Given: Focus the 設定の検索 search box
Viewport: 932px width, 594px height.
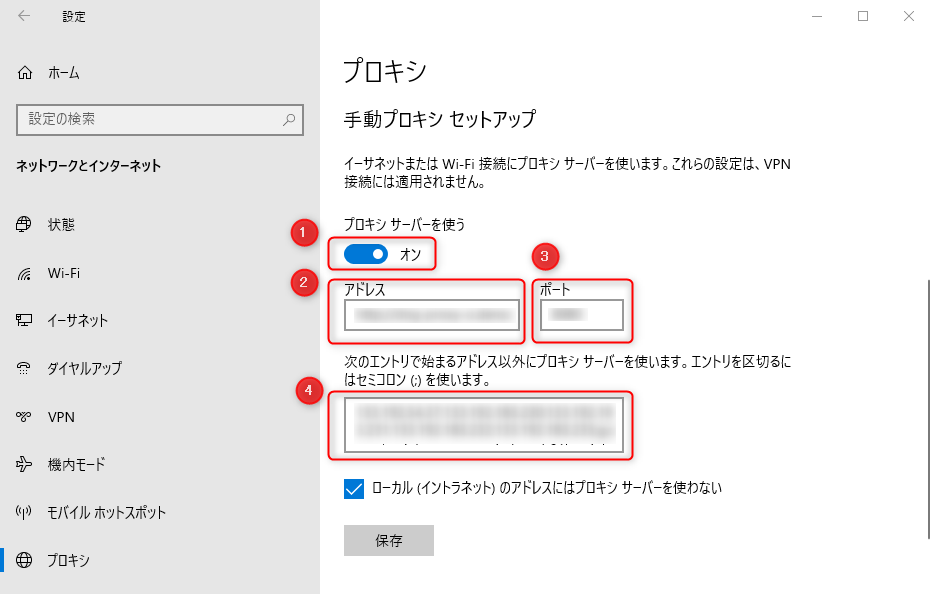Looking at the screenshot, I should [x=150, y=119].
